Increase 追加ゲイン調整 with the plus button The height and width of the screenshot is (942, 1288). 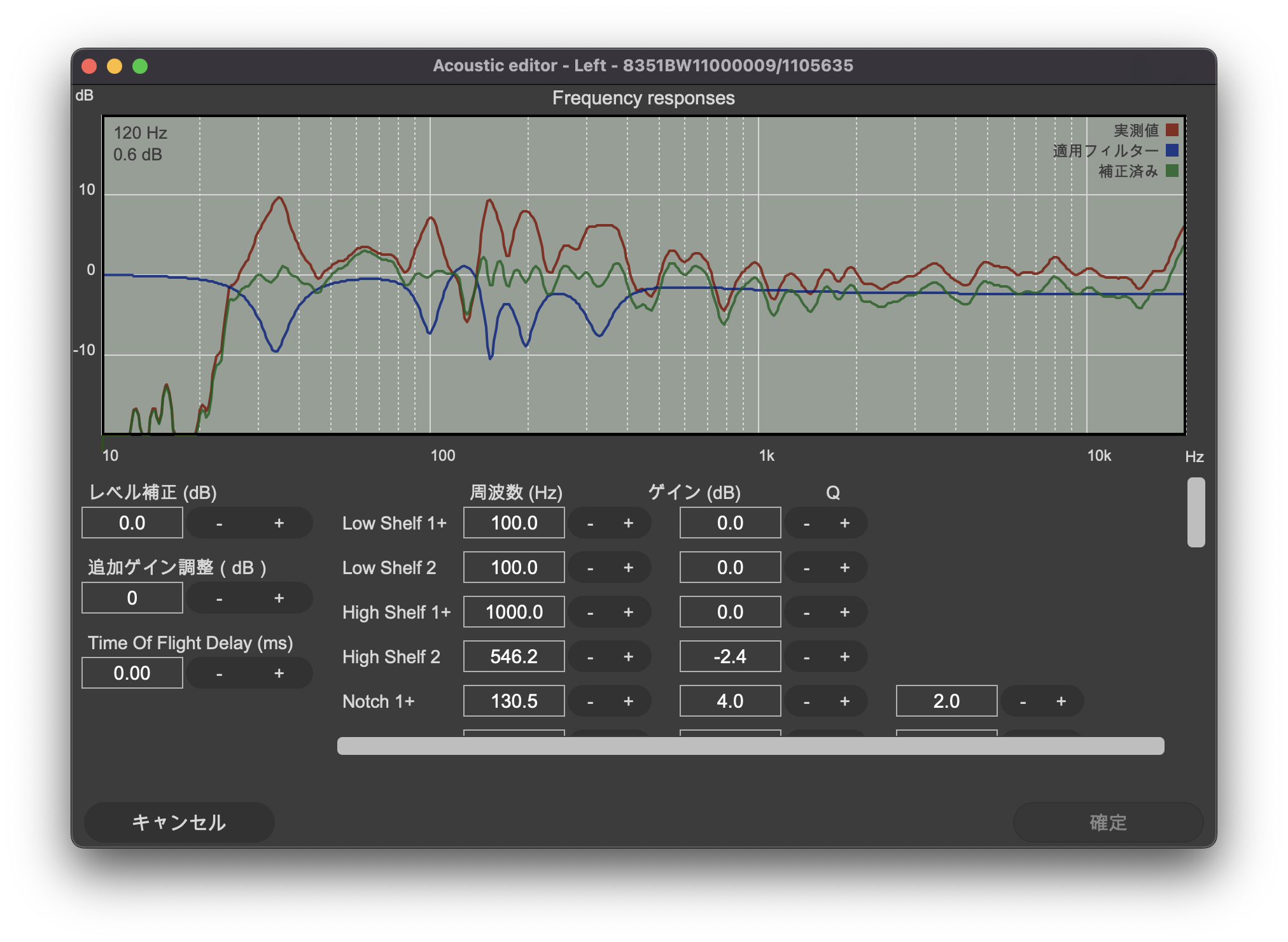[279, 598]
